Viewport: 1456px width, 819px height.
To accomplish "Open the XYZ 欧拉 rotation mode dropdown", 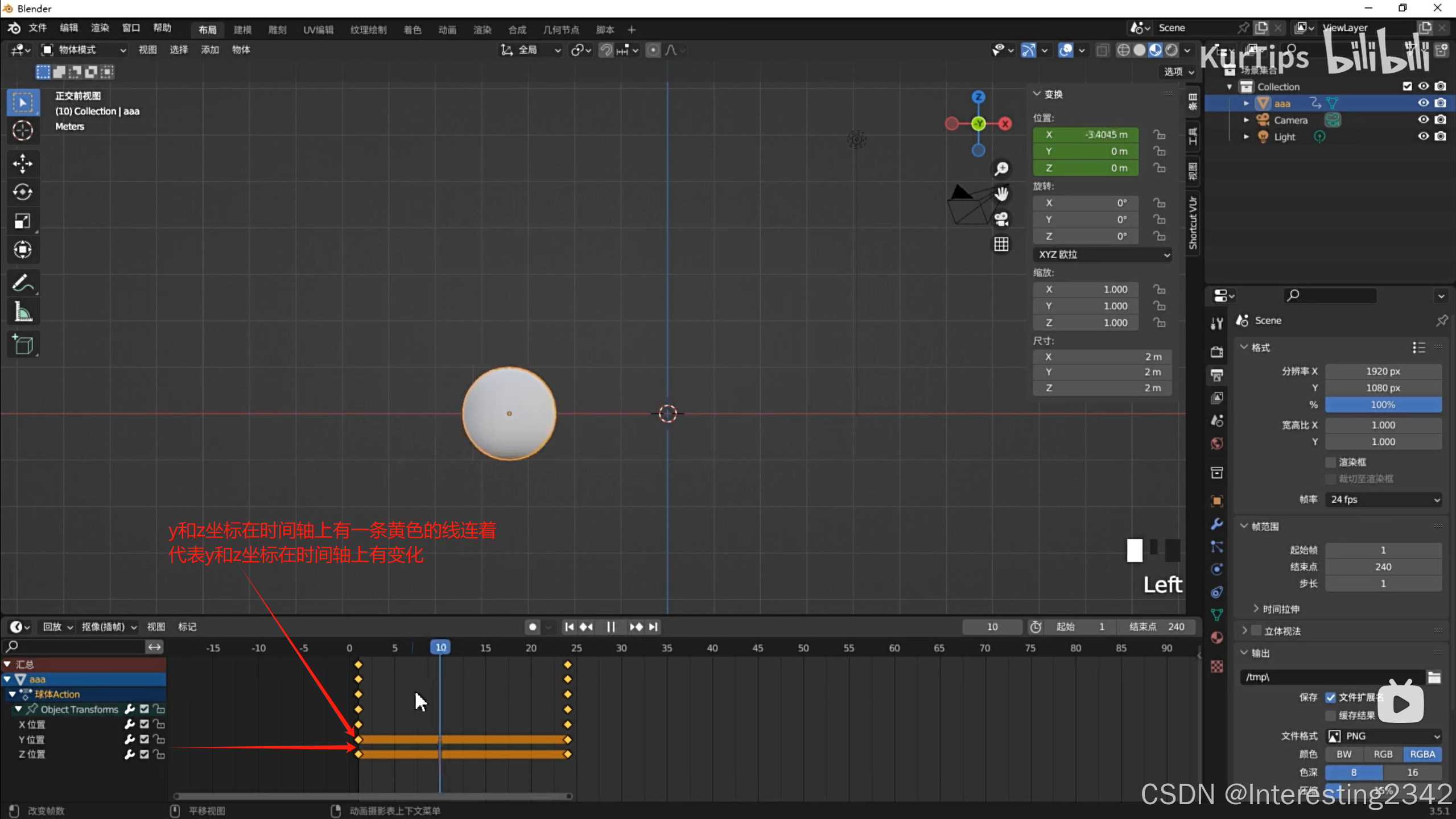I will pos(1102,254).
